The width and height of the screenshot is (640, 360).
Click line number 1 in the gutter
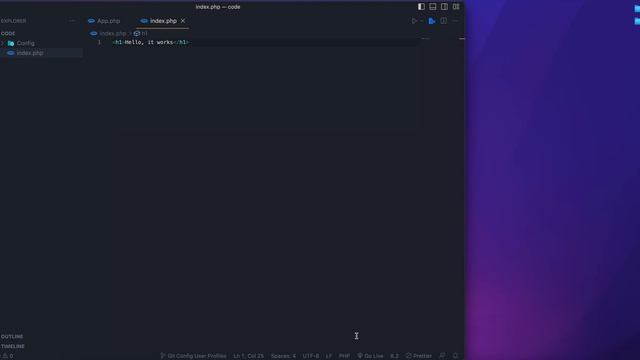pyautogui.click(x=99, y=42)
